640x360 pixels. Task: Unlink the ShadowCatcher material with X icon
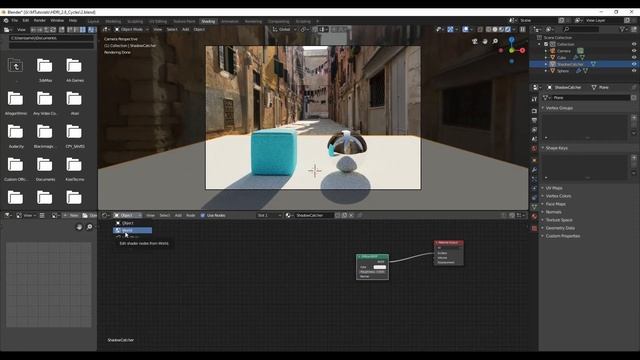pos(351,215)
